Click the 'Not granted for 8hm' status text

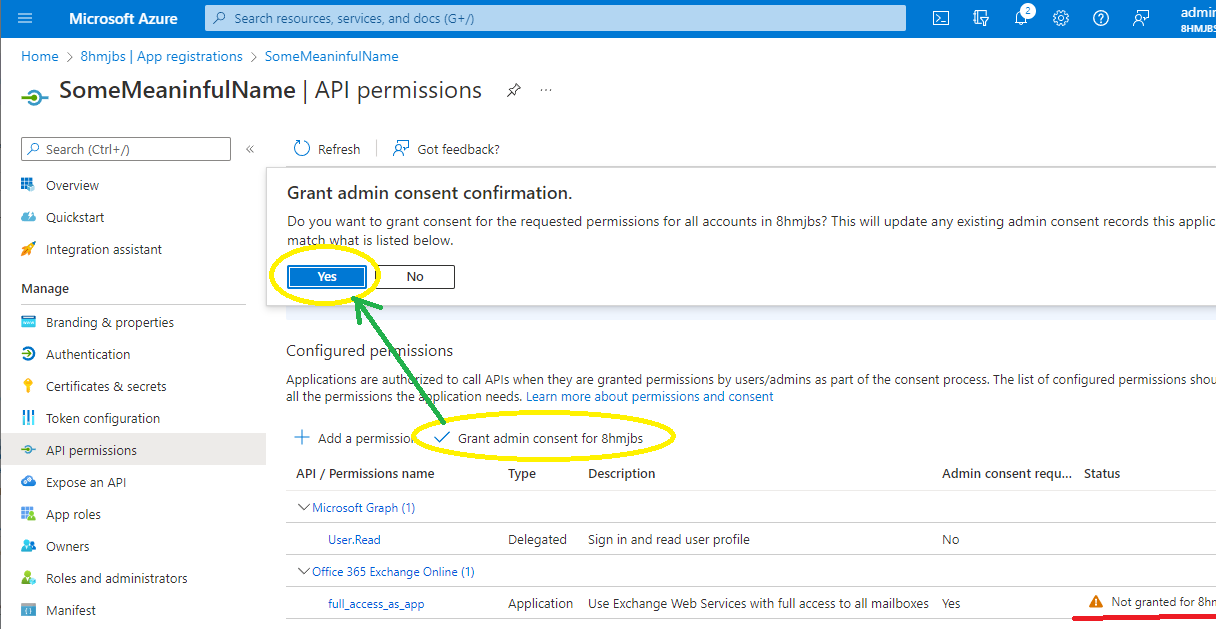[x=1163, y=602]
